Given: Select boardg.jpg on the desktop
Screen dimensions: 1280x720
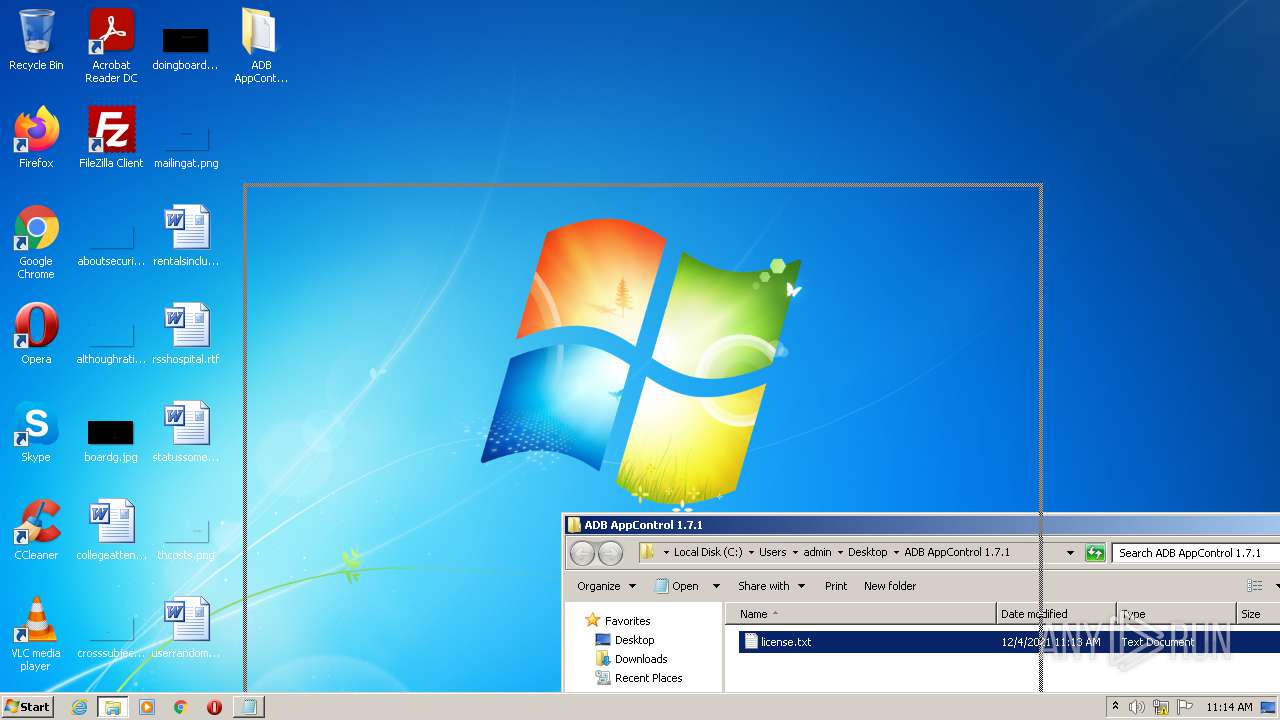Looking at the screenshot, I should 111,440.
